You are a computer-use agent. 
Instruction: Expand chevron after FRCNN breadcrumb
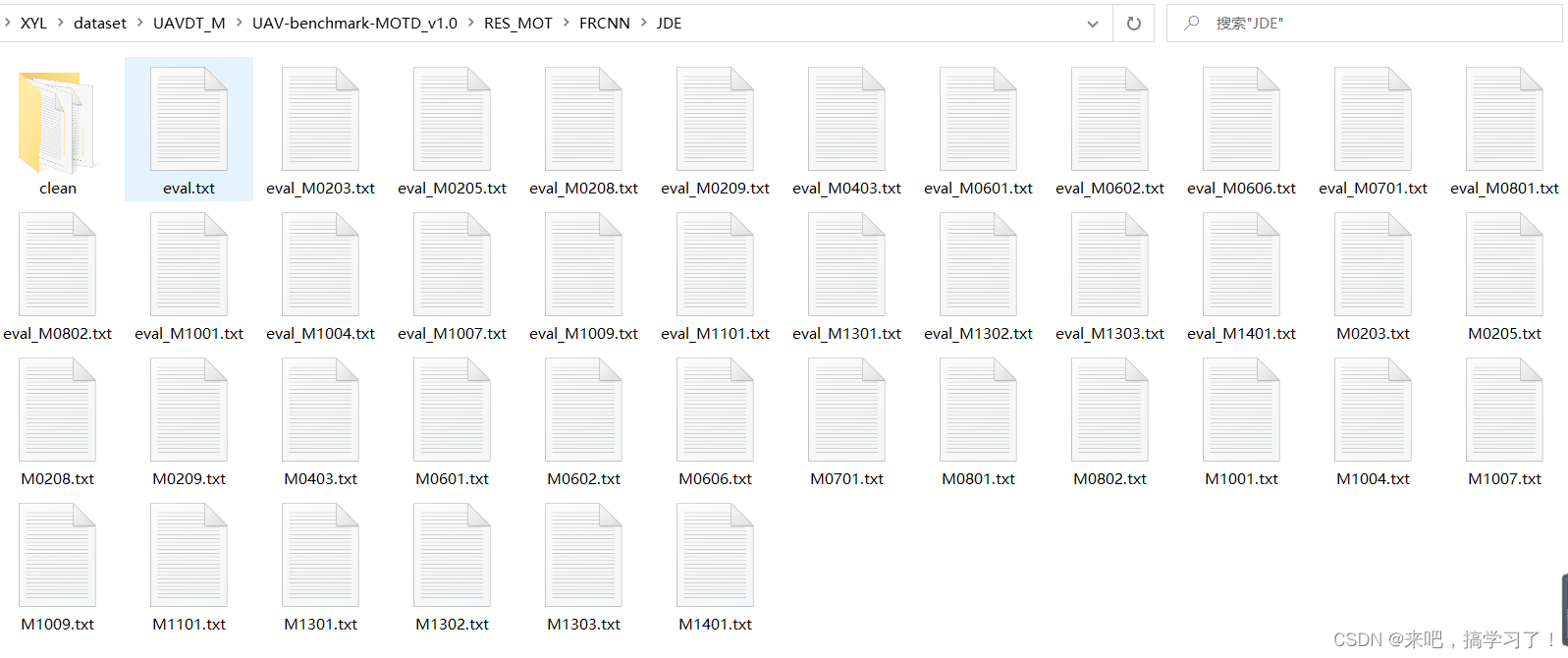click(644, 23)
